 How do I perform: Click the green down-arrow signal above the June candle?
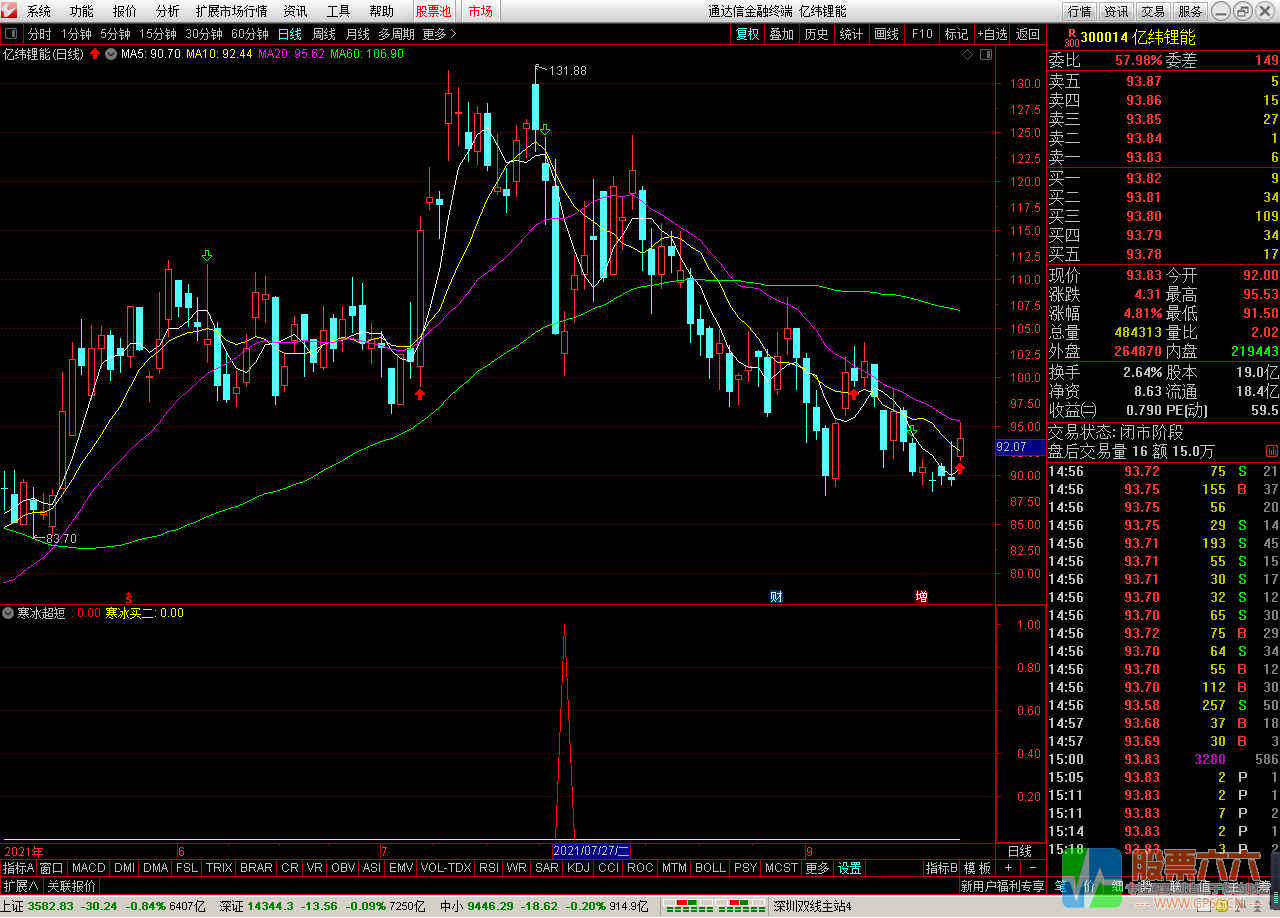coord(207,256)
